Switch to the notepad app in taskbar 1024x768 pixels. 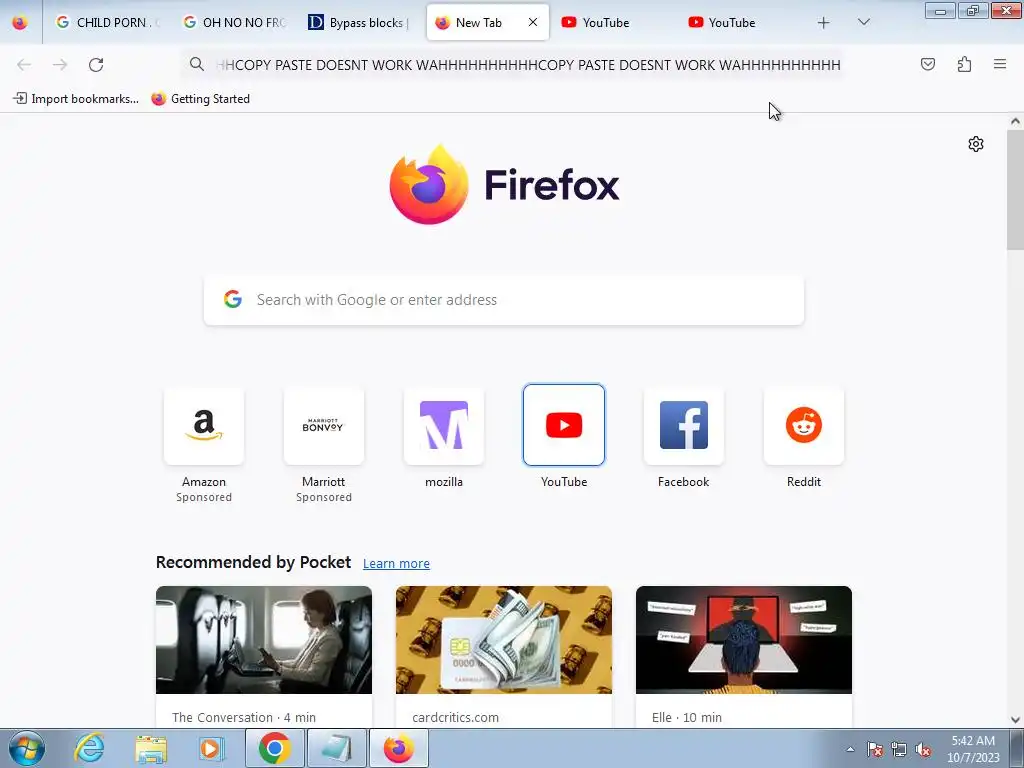coord(336,748)
